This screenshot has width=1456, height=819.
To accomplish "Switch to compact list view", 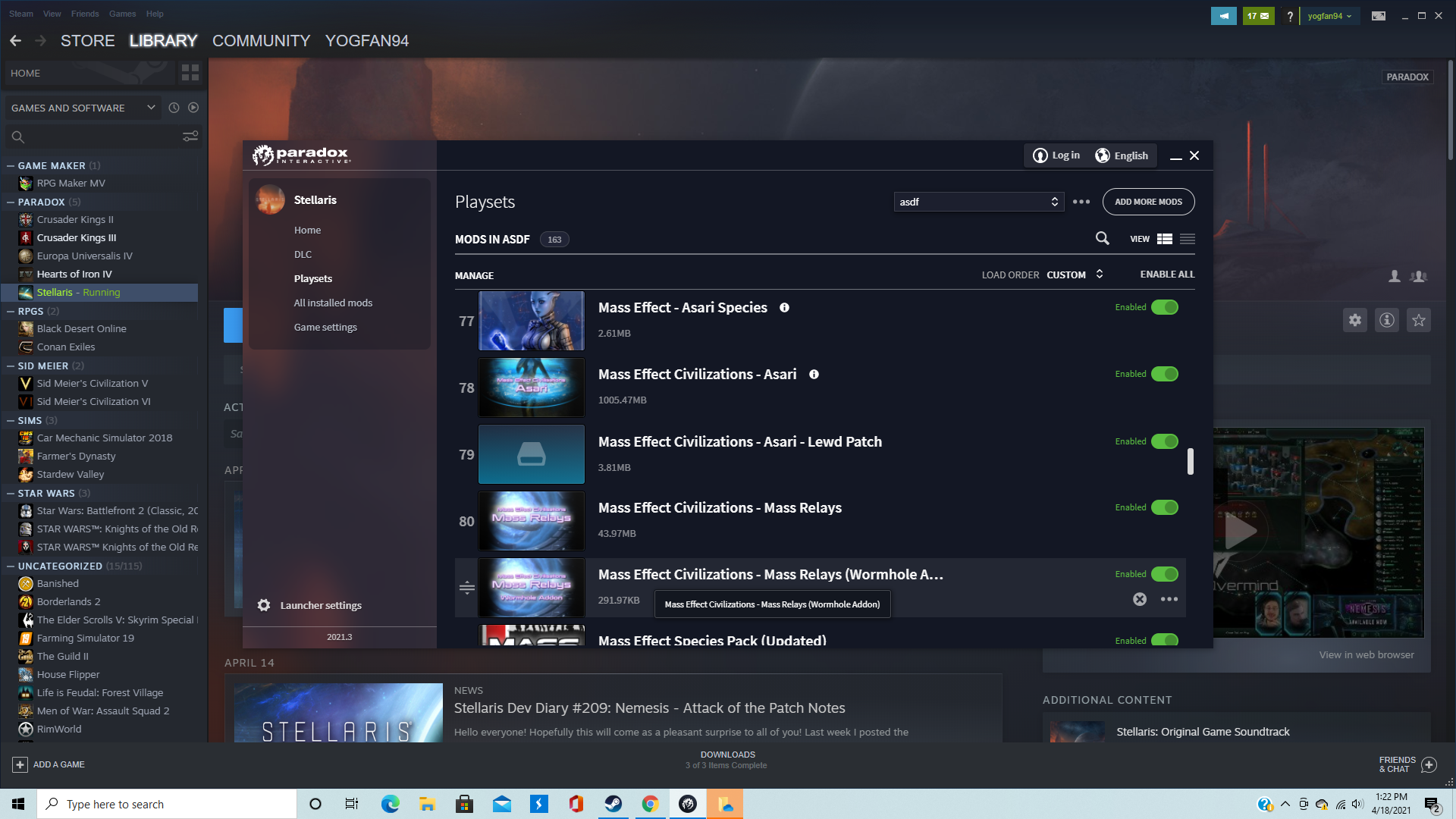I will 1188,239.
